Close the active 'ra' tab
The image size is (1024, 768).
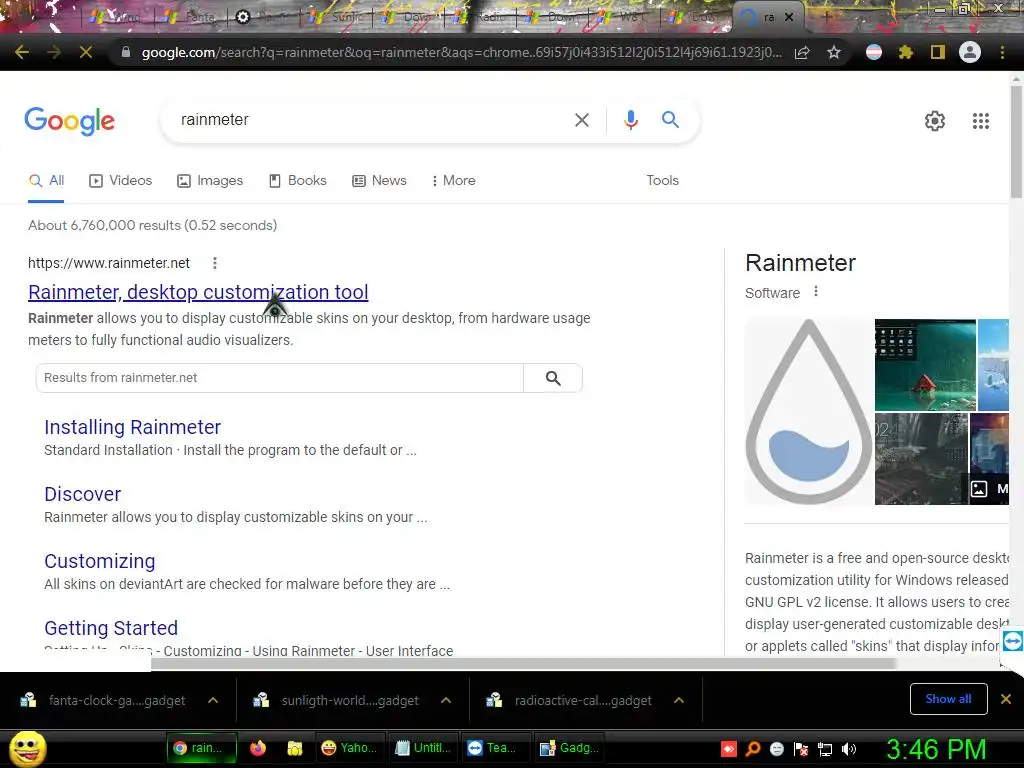coord(789,17)
